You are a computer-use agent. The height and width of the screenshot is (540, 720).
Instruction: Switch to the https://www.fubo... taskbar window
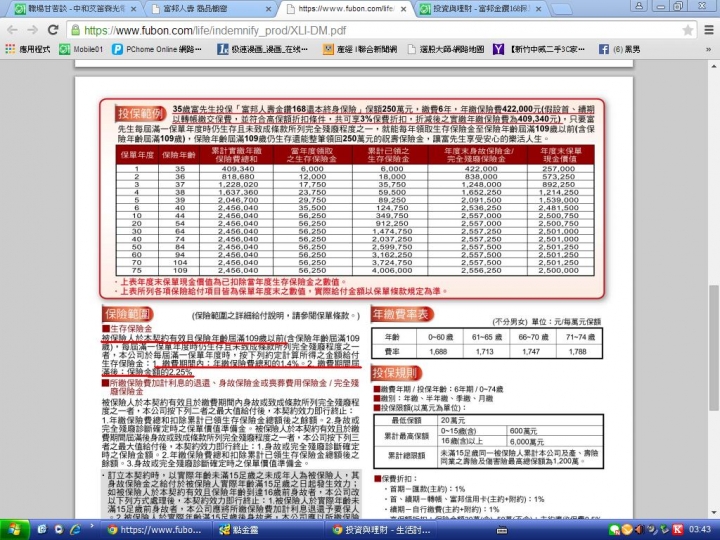pos(155,530)
